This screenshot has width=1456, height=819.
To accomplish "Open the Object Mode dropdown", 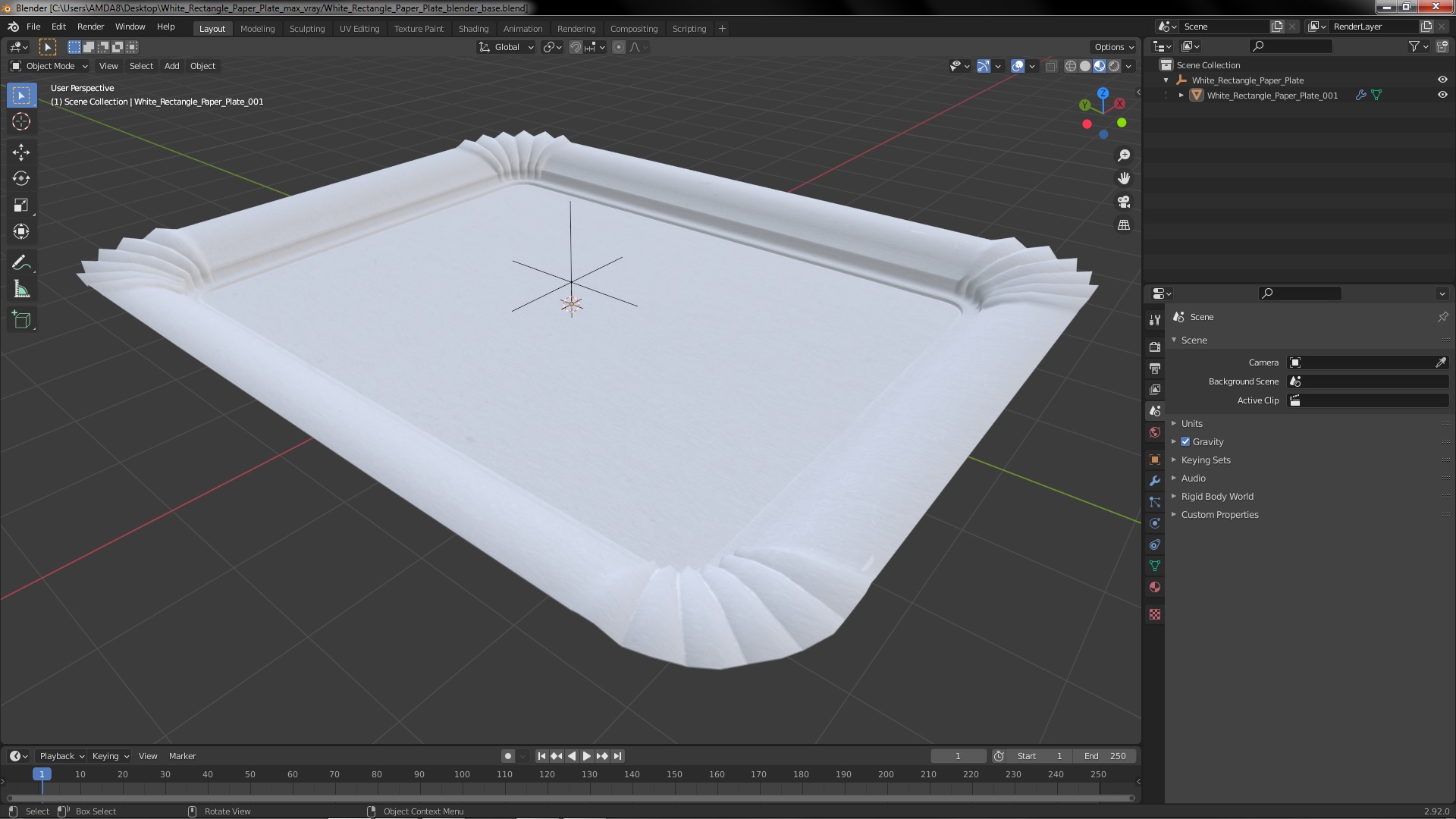I will [x=49, y=66].
